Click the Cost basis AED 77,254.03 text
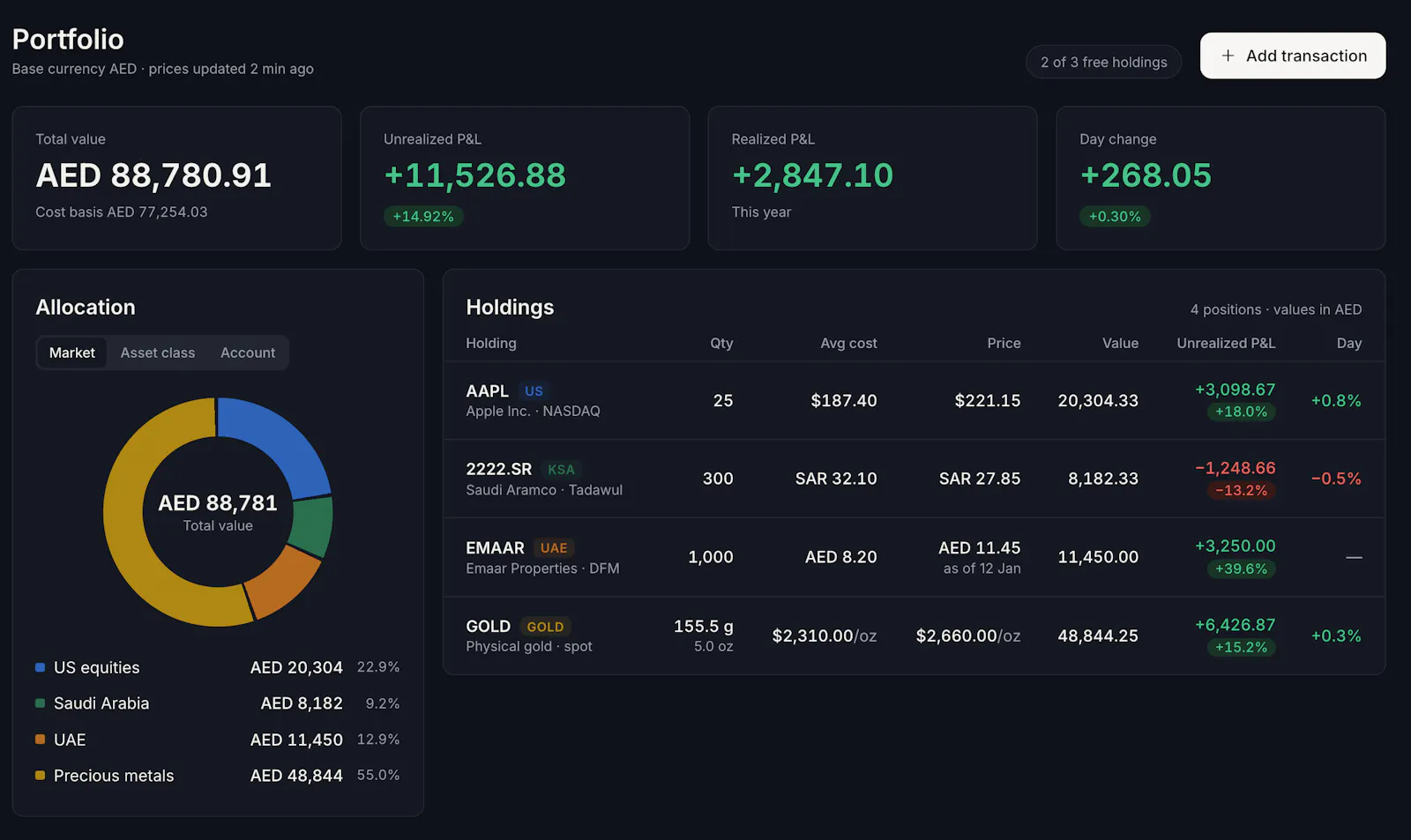This screenshot has height=840, width=1411. [122, 212]
